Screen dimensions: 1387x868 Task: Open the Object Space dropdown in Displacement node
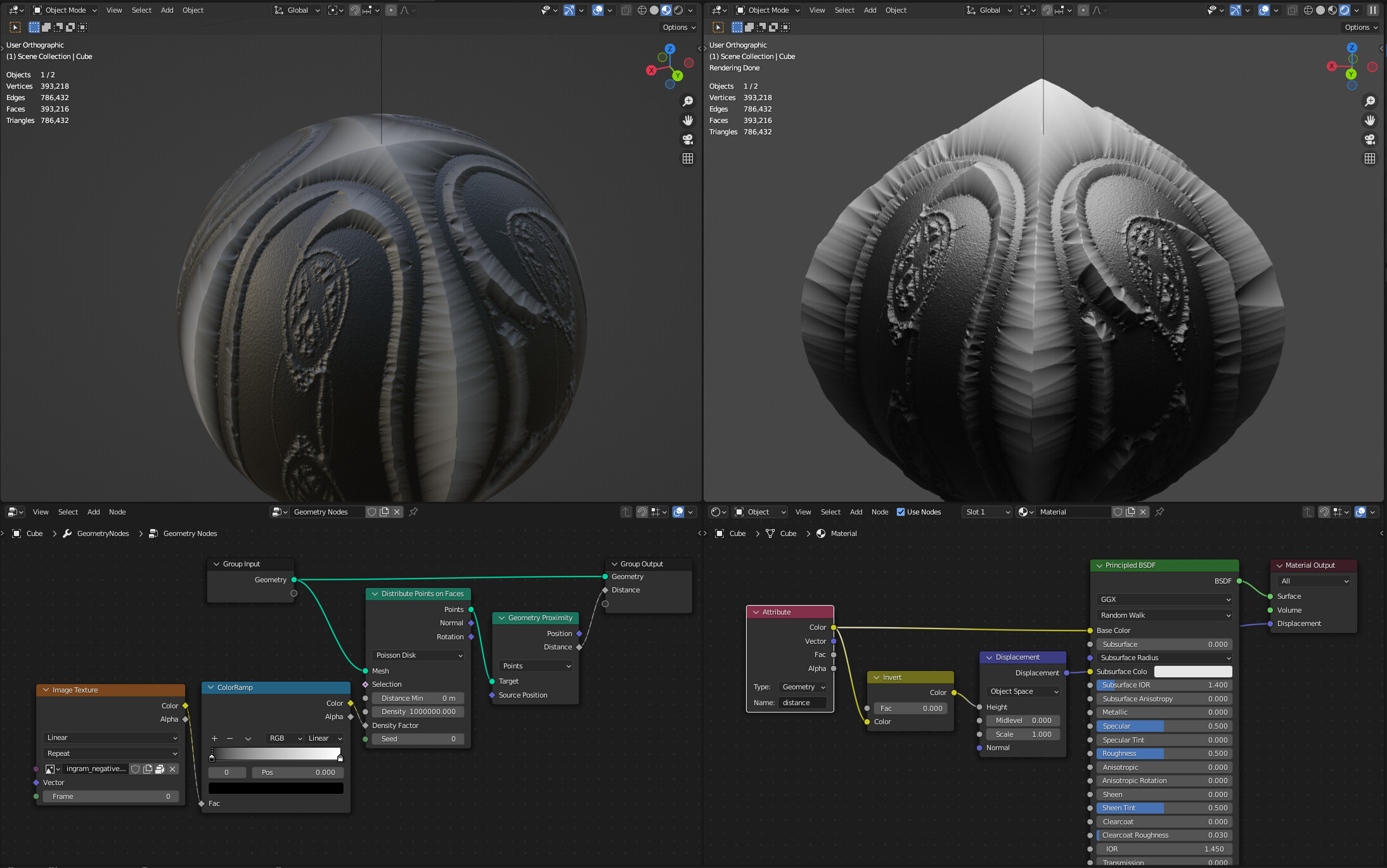click(1023, 691)
